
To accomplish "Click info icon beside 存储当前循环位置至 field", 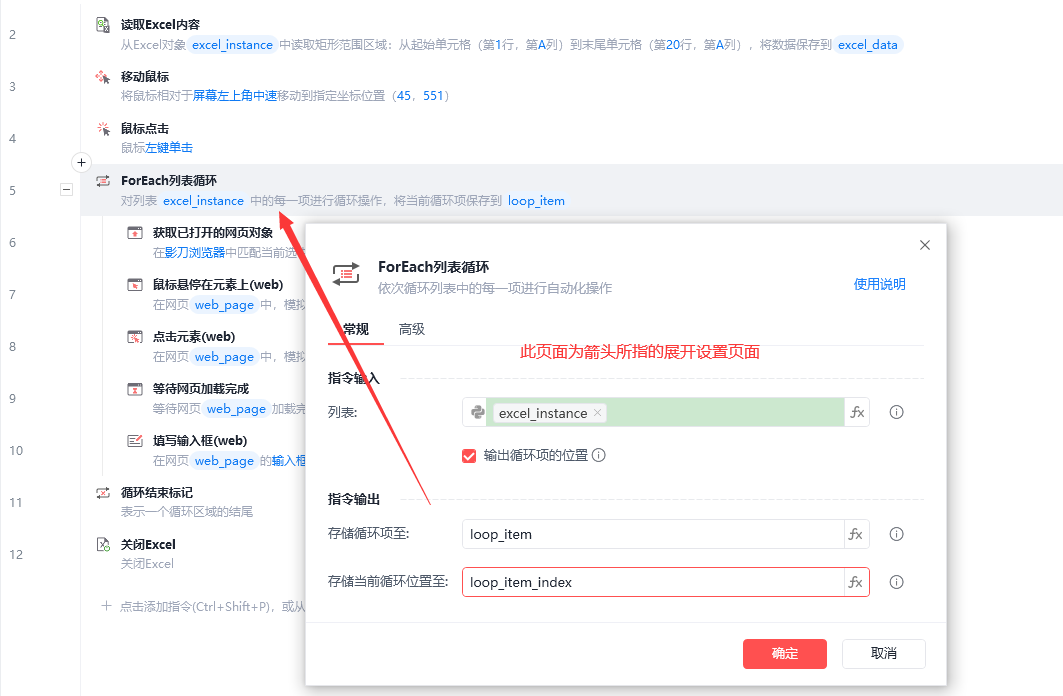I will pos(896,582).
